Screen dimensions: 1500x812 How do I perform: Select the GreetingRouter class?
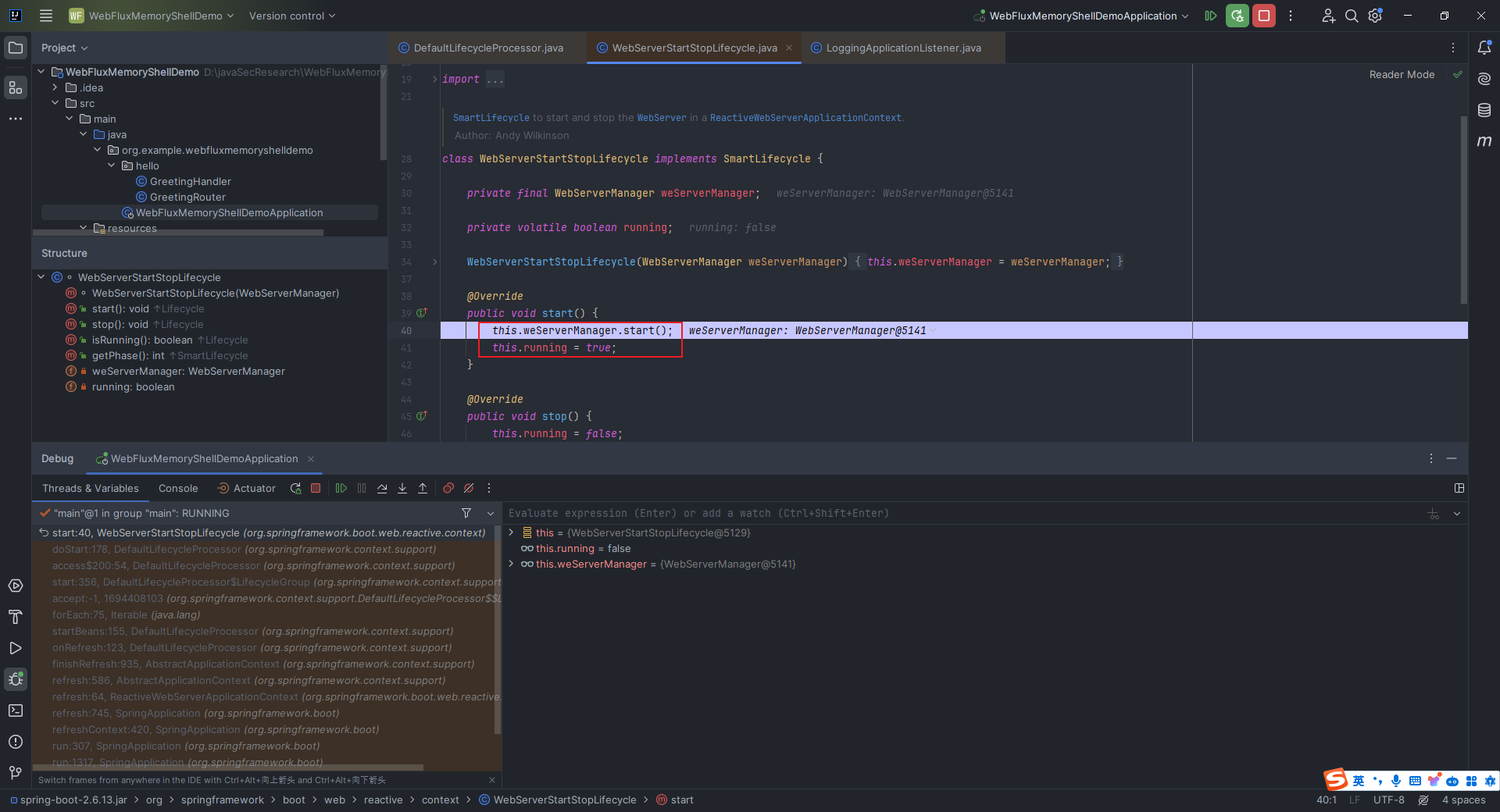pyautogui.click(x=187, y=197)
